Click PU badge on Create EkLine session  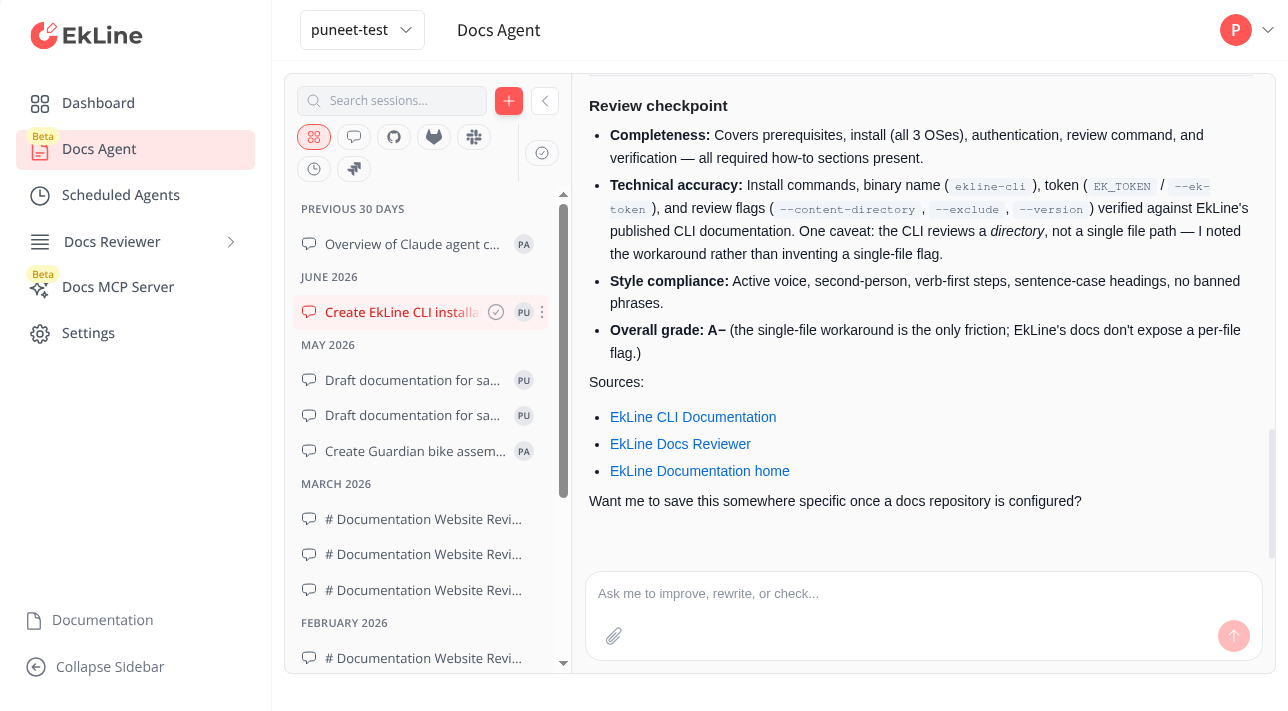pyautogui.click(x=524, y=312)
